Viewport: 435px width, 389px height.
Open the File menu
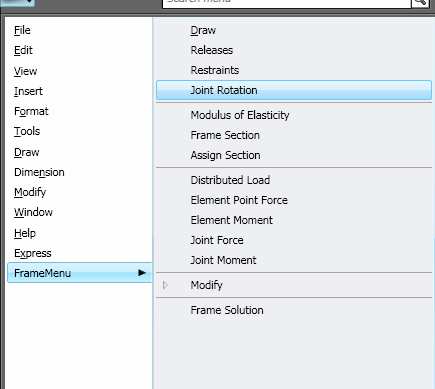point(22,30)
